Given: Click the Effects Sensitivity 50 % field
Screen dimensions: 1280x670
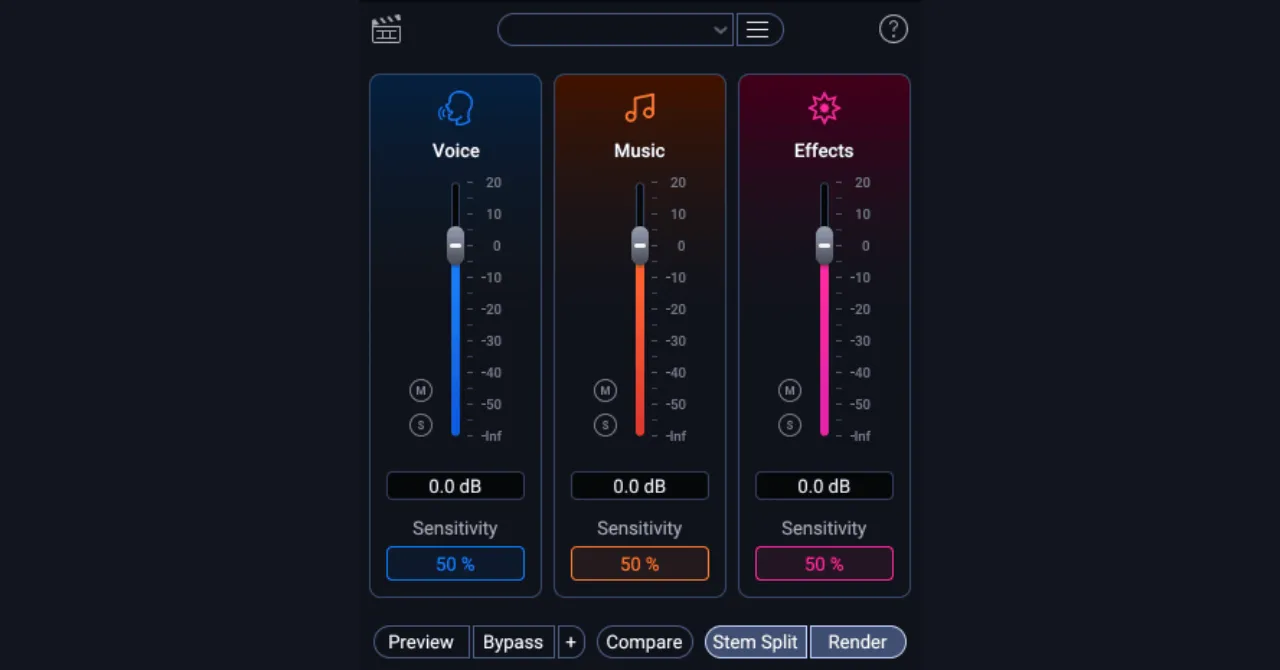Looking at the screenshot, I should [x=824, y=564].
